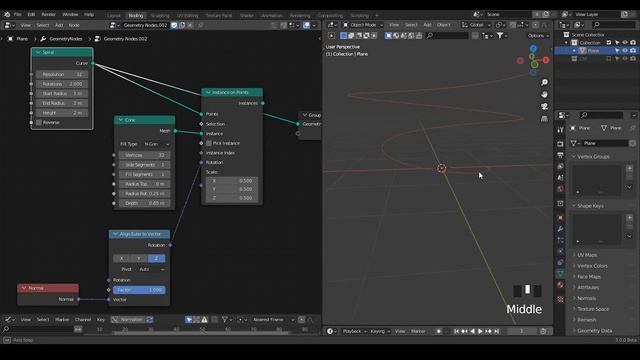Collapse the Spiral node

tap(38, 52)
